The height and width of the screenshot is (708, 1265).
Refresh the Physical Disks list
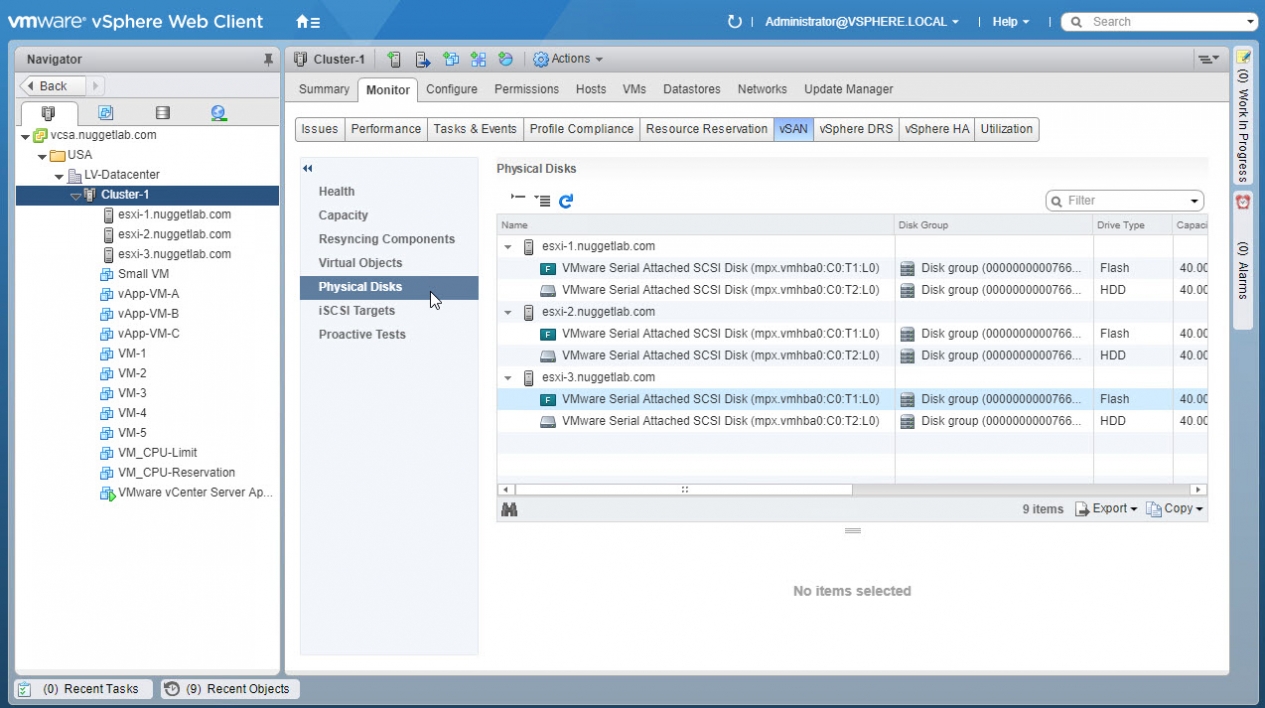click(566, 201)
